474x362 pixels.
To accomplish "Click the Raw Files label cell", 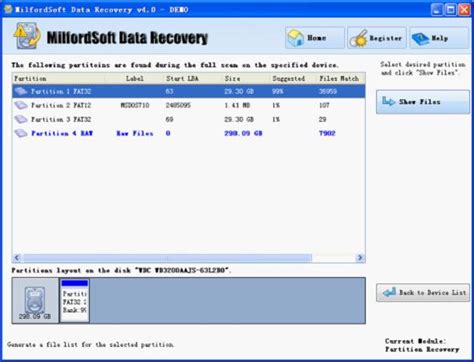I will pyautogui.click(x=135, y=133).
